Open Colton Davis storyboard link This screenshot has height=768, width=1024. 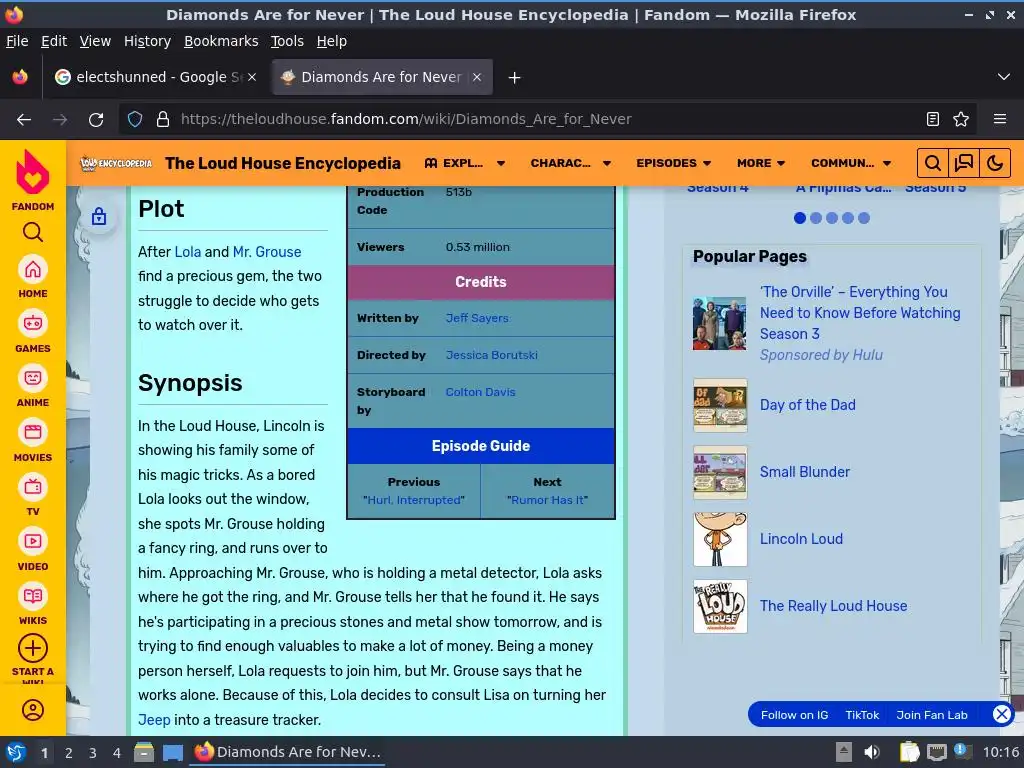click(480, 392)
